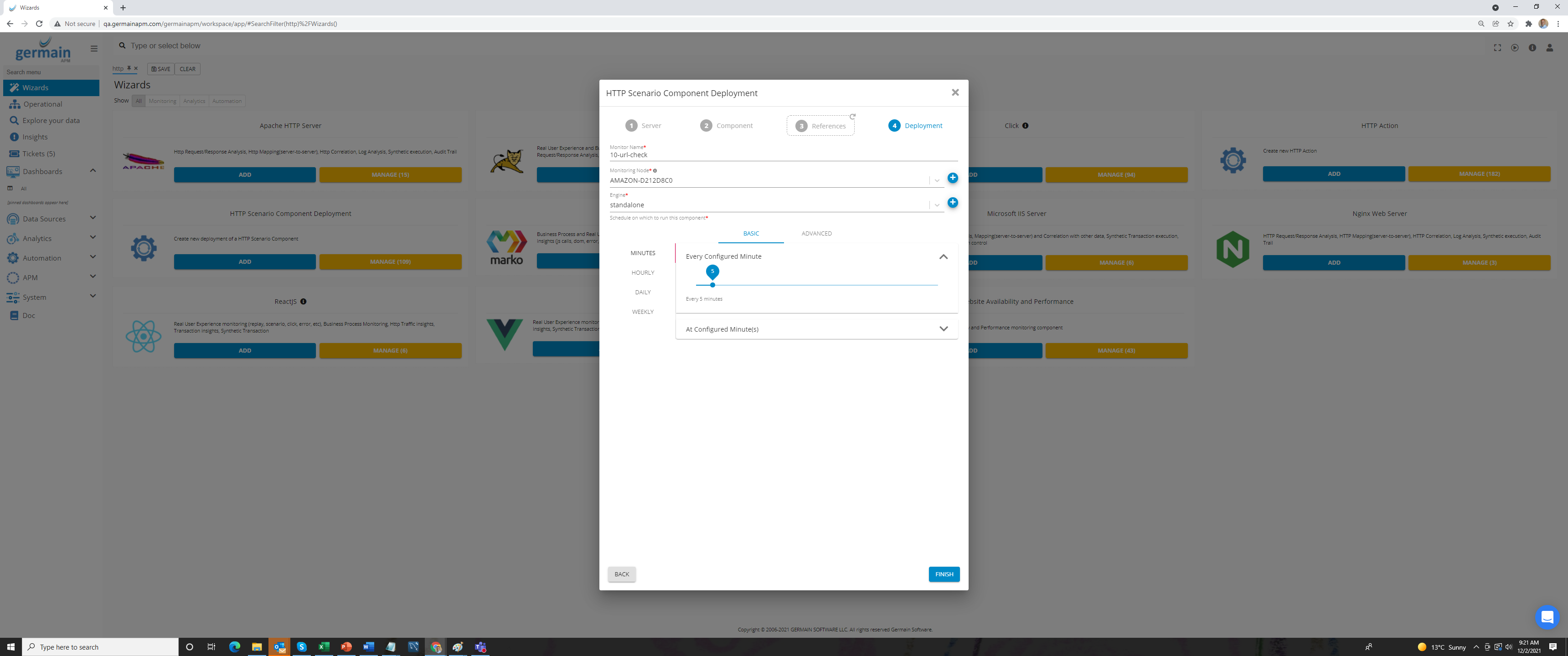Collapse Every Configured Minute section

[943, 257]
